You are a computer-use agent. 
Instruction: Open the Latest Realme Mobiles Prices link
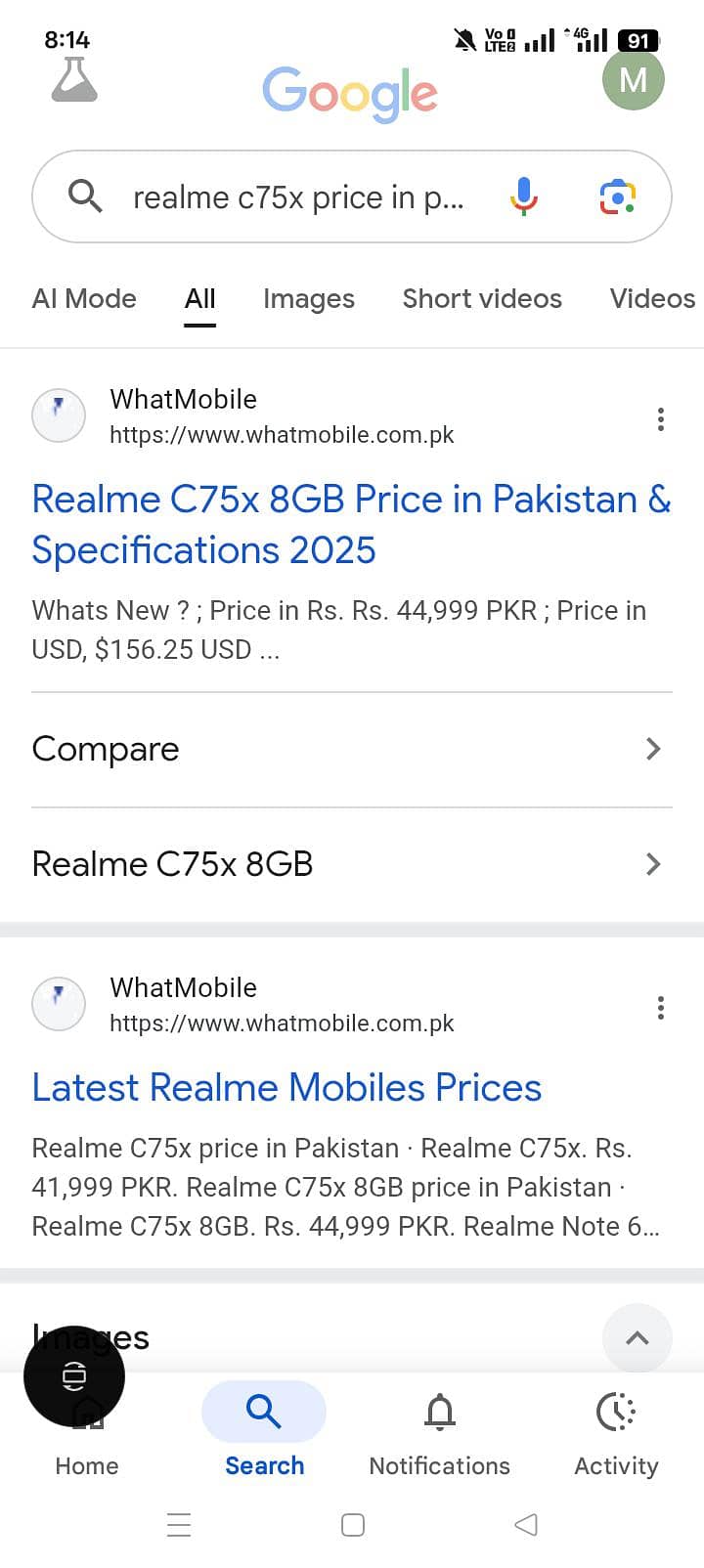click(x=286, y=1087)
